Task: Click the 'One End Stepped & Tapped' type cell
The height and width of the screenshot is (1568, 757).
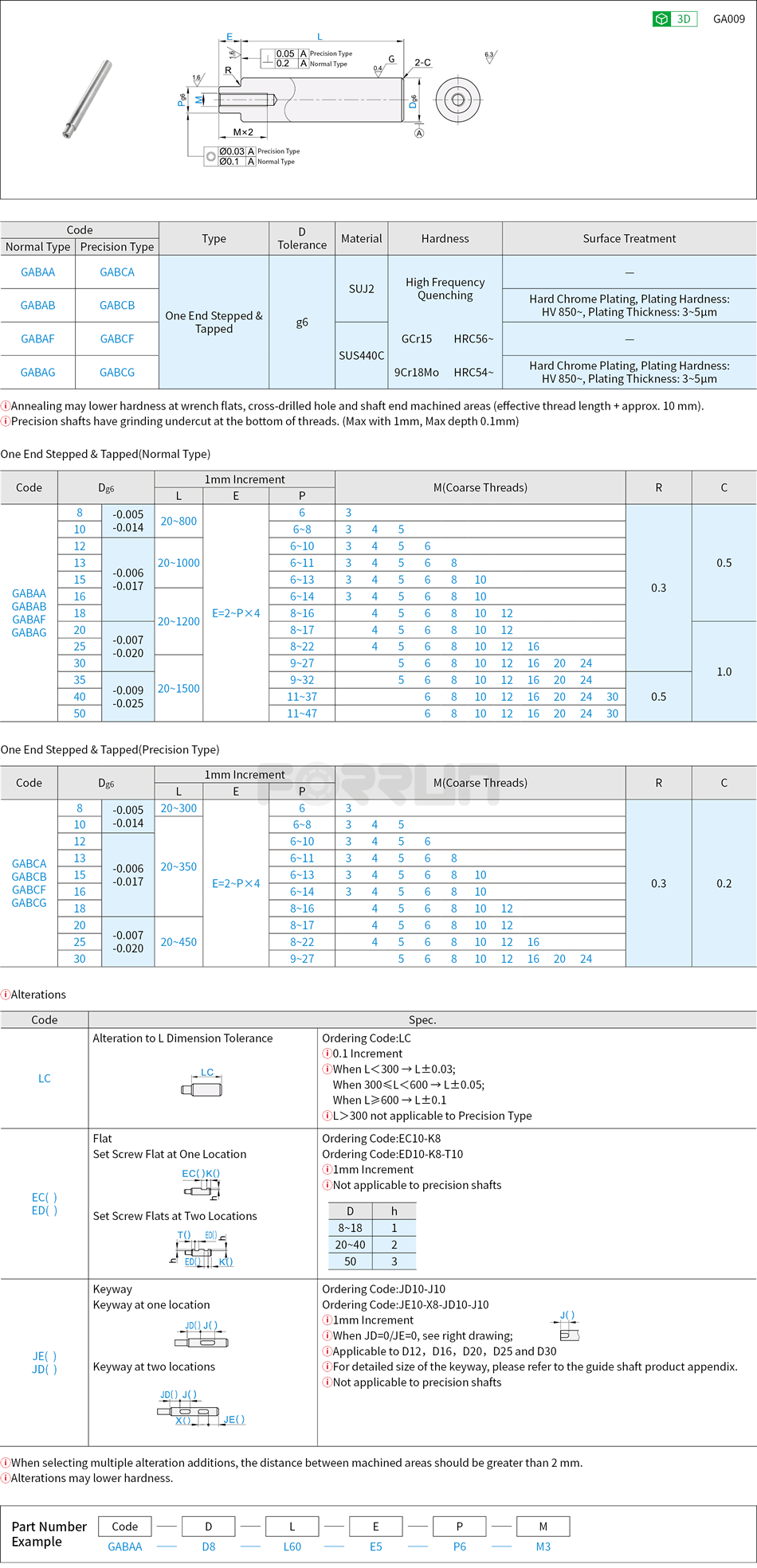Action: click(214, 323)
